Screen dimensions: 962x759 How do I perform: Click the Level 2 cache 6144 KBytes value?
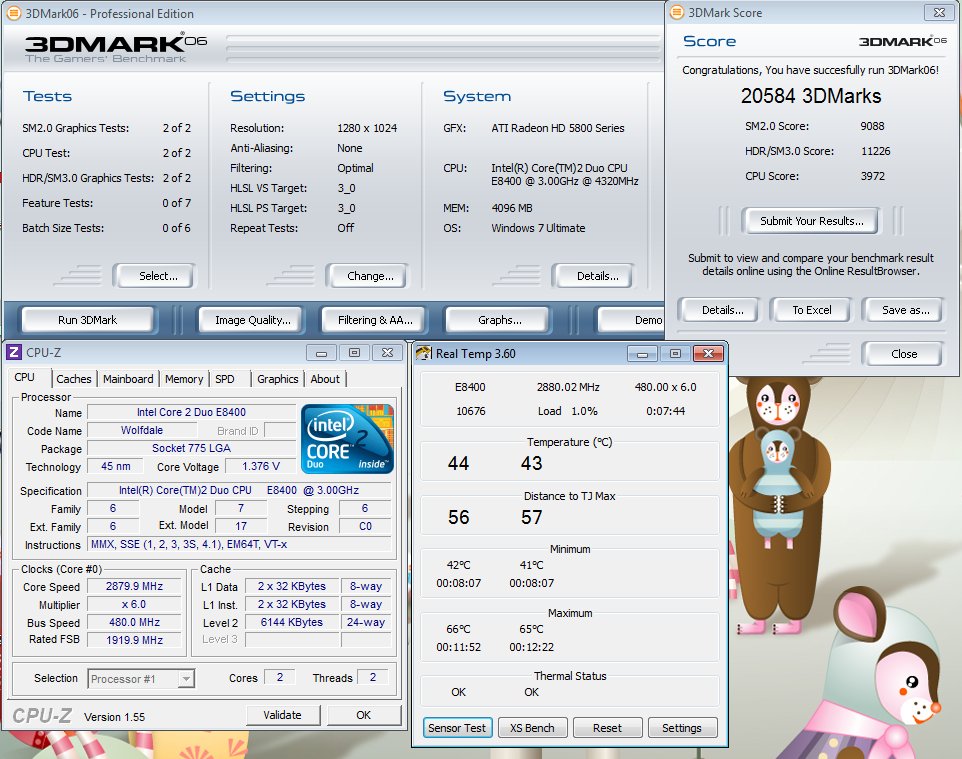[x=291, y=622]
